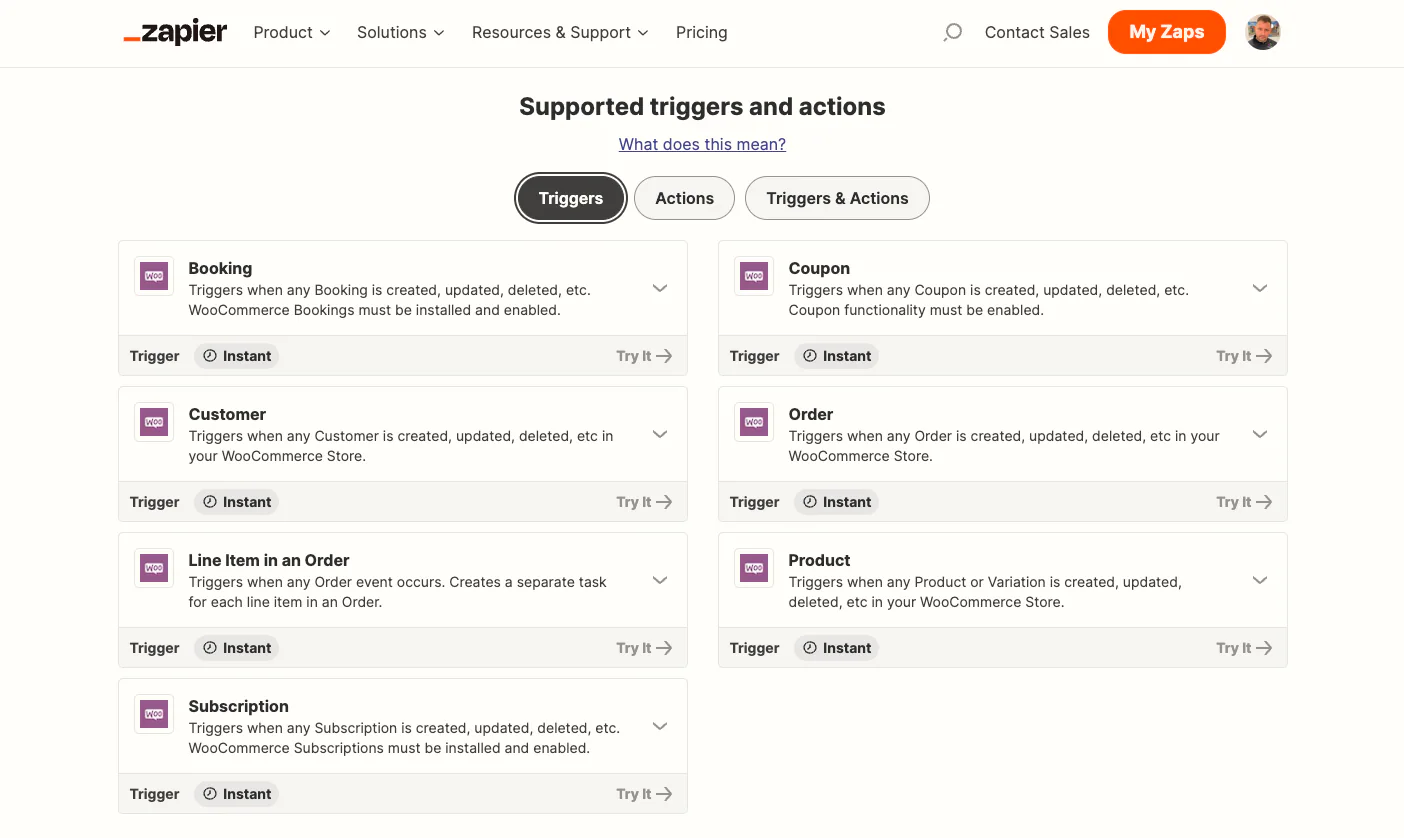Open search via the magnifier icon
Image resolution: width=1404 pixels, height=838 pixels.
tap(953, 32)
